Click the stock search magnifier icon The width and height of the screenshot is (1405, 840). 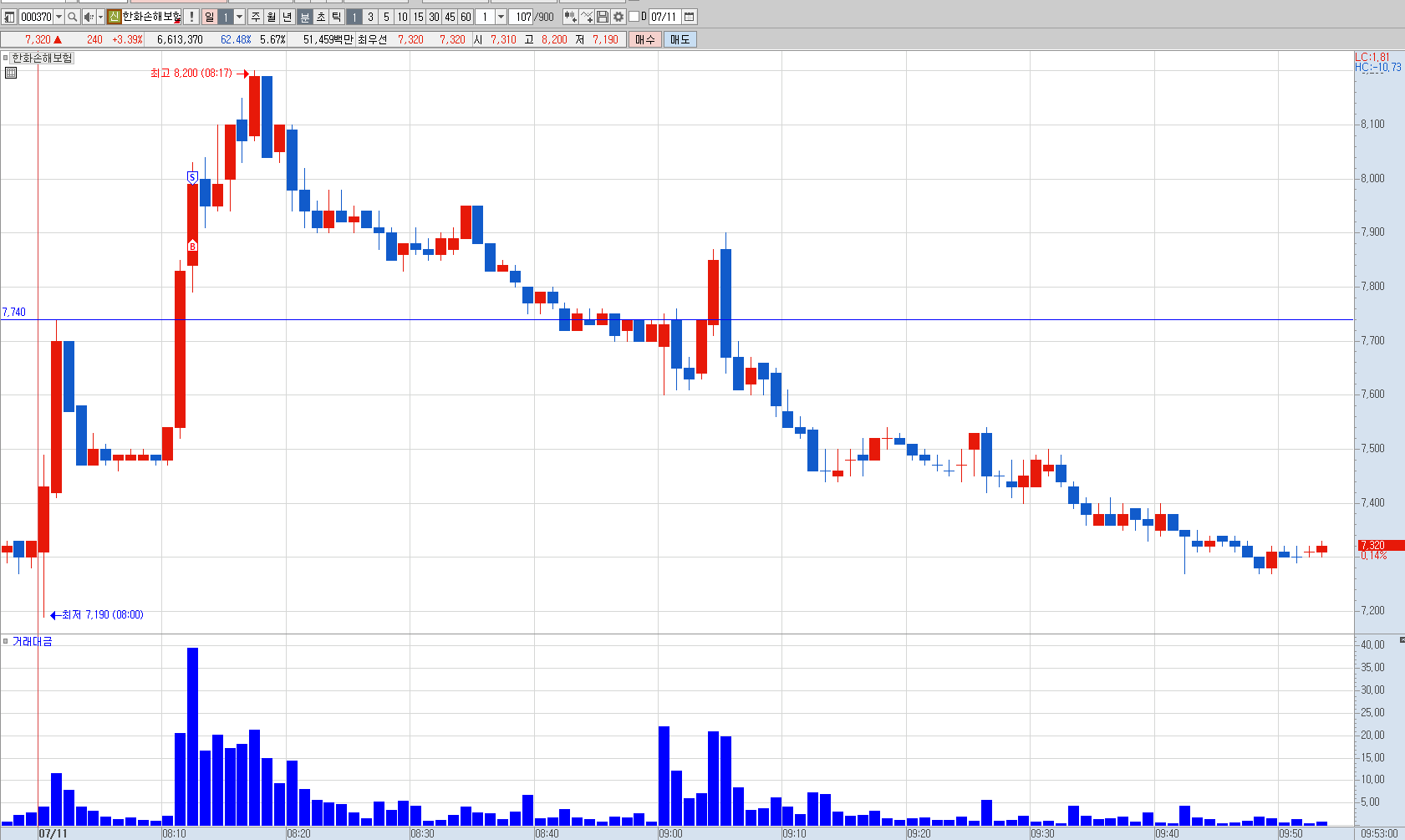73,17
